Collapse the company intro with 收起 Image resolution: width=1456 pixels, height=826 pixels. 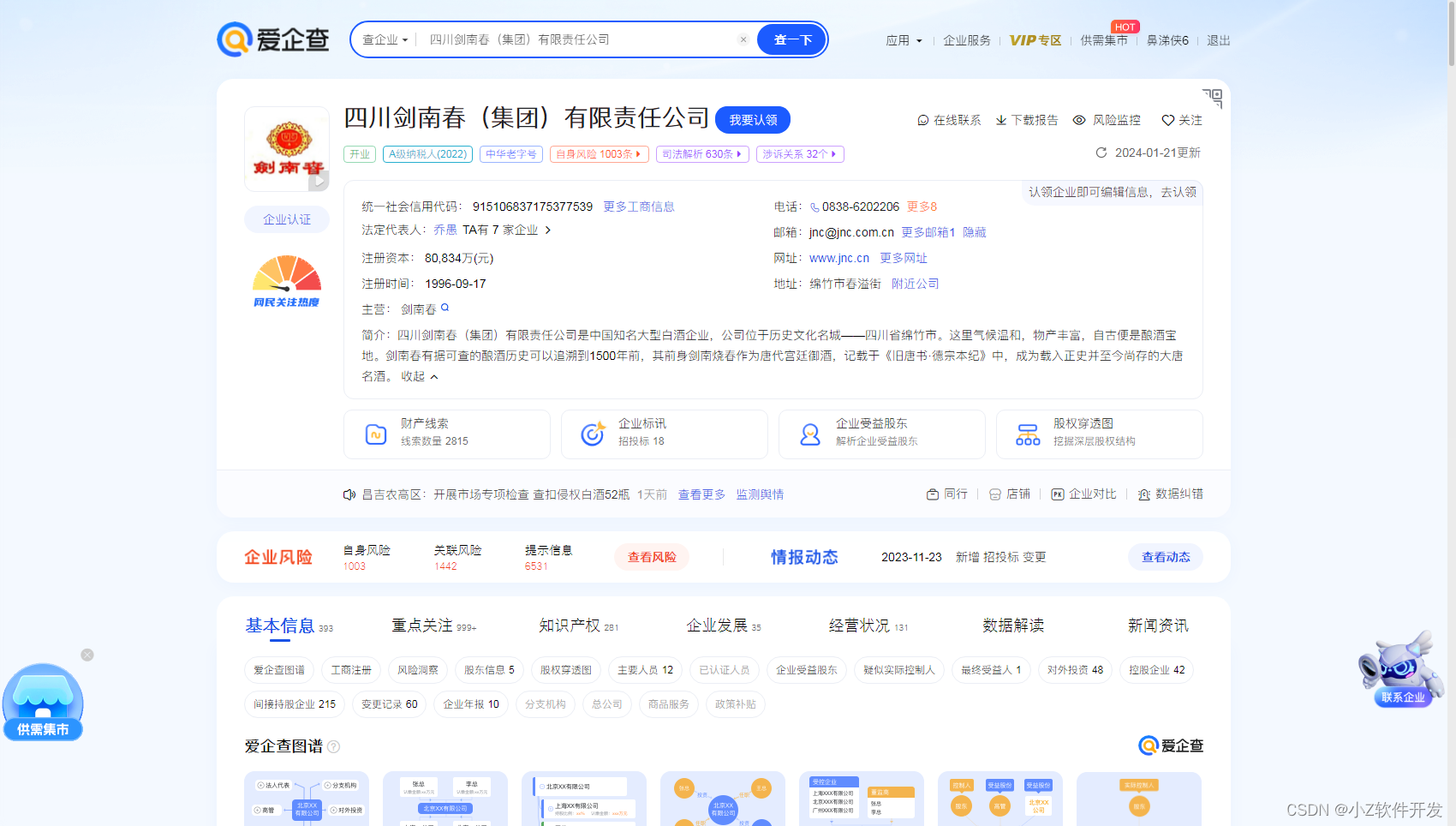(x=420, y=376)
